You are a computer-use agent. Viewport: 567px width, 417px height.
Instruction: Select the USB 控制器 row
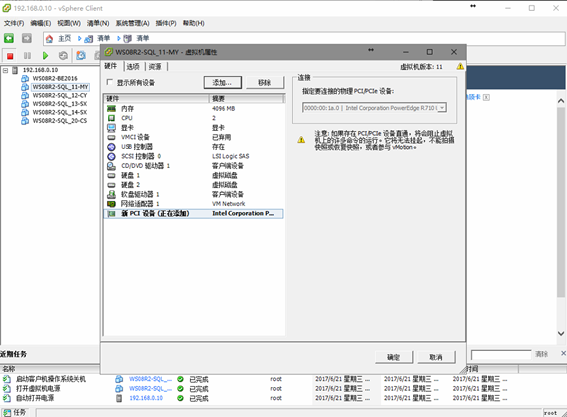click(193, 146)
